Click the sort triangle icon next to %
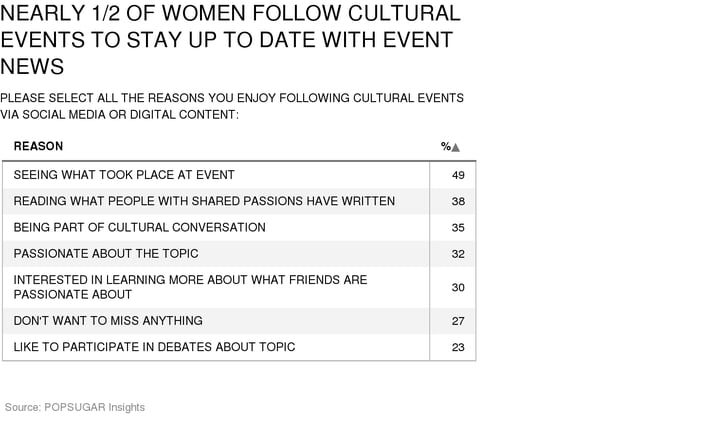 point(455,148)
